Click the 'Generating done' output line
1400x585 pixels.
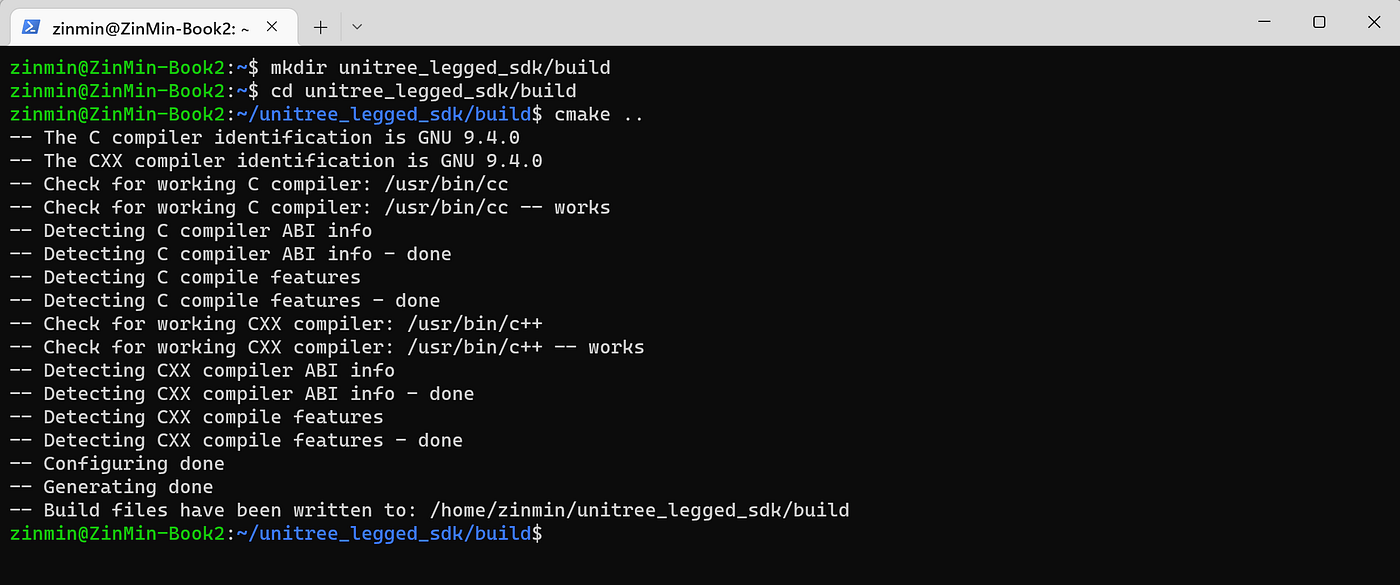[111, 487]
